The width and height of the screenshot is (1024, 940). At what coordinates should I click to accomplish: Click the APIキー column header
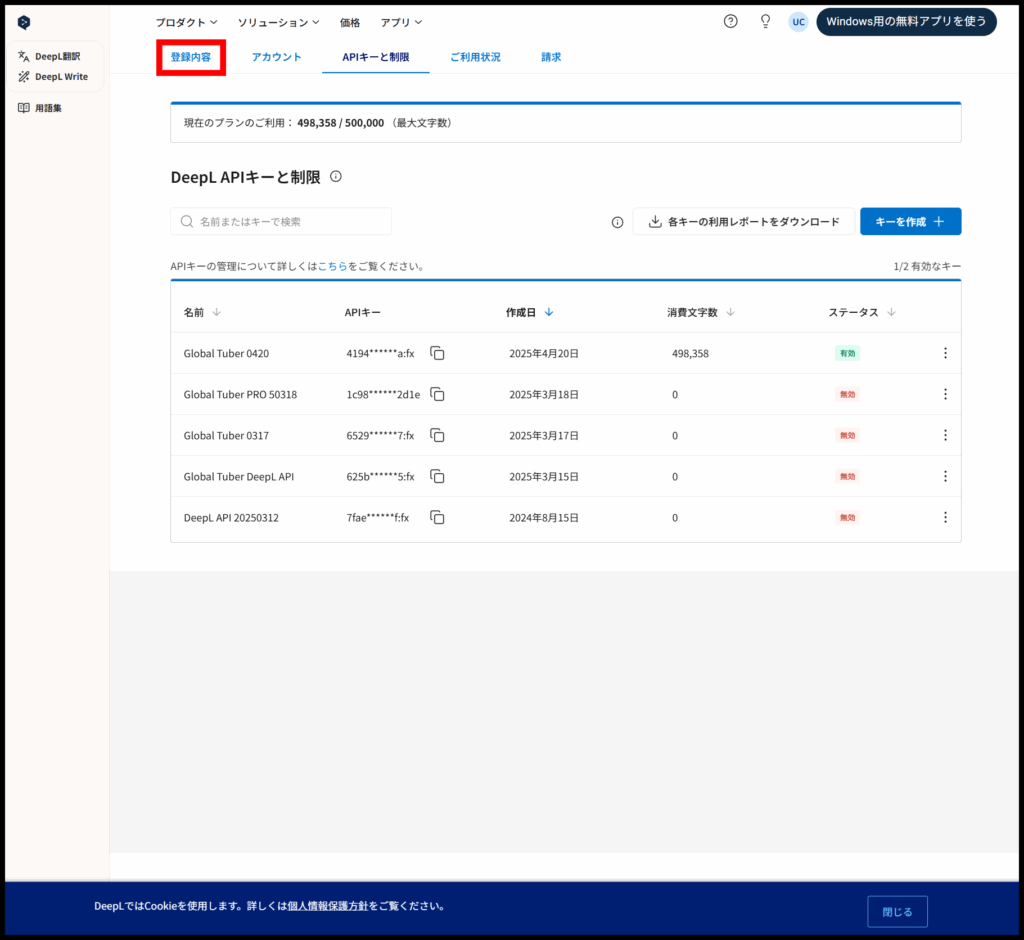click(362, 312)
